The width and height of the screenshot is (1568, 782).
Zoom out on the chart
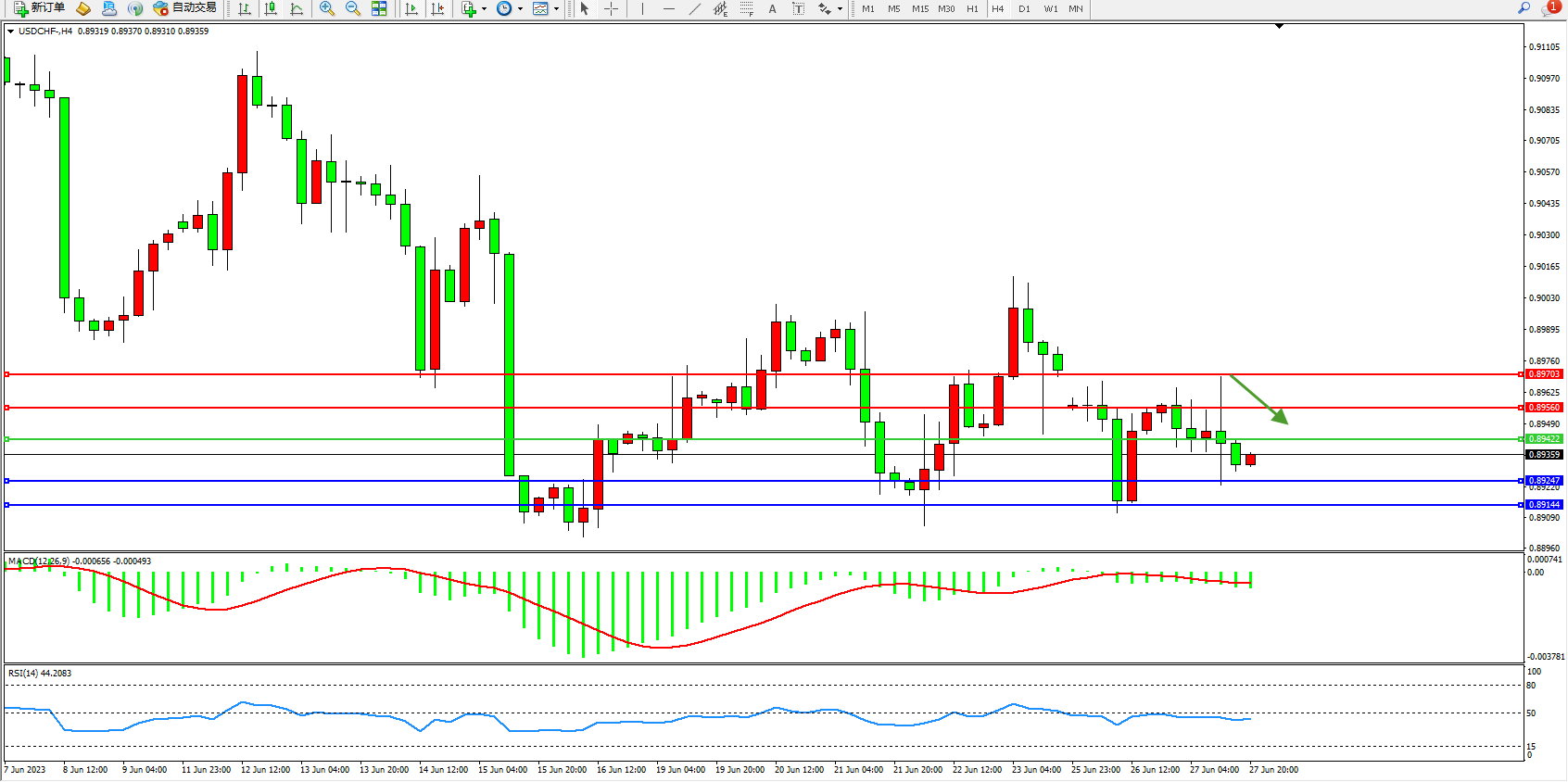point(353,9)
